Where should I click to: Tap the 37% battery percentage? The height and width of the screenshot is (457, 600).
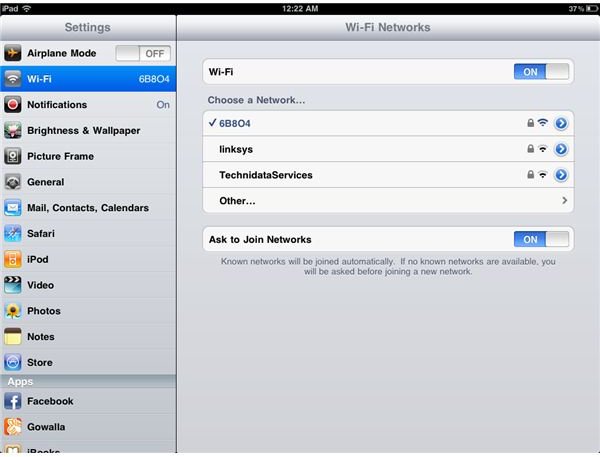(576, 8)
